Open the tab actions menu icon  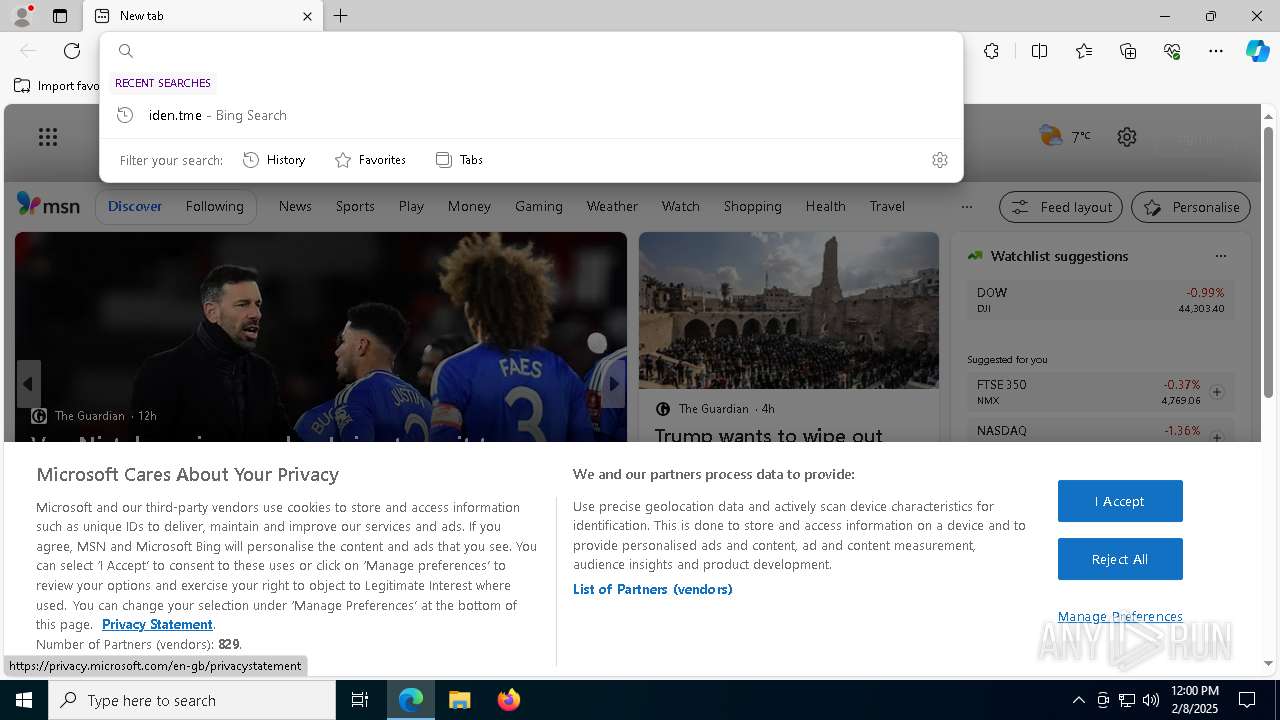pos(60,16)
